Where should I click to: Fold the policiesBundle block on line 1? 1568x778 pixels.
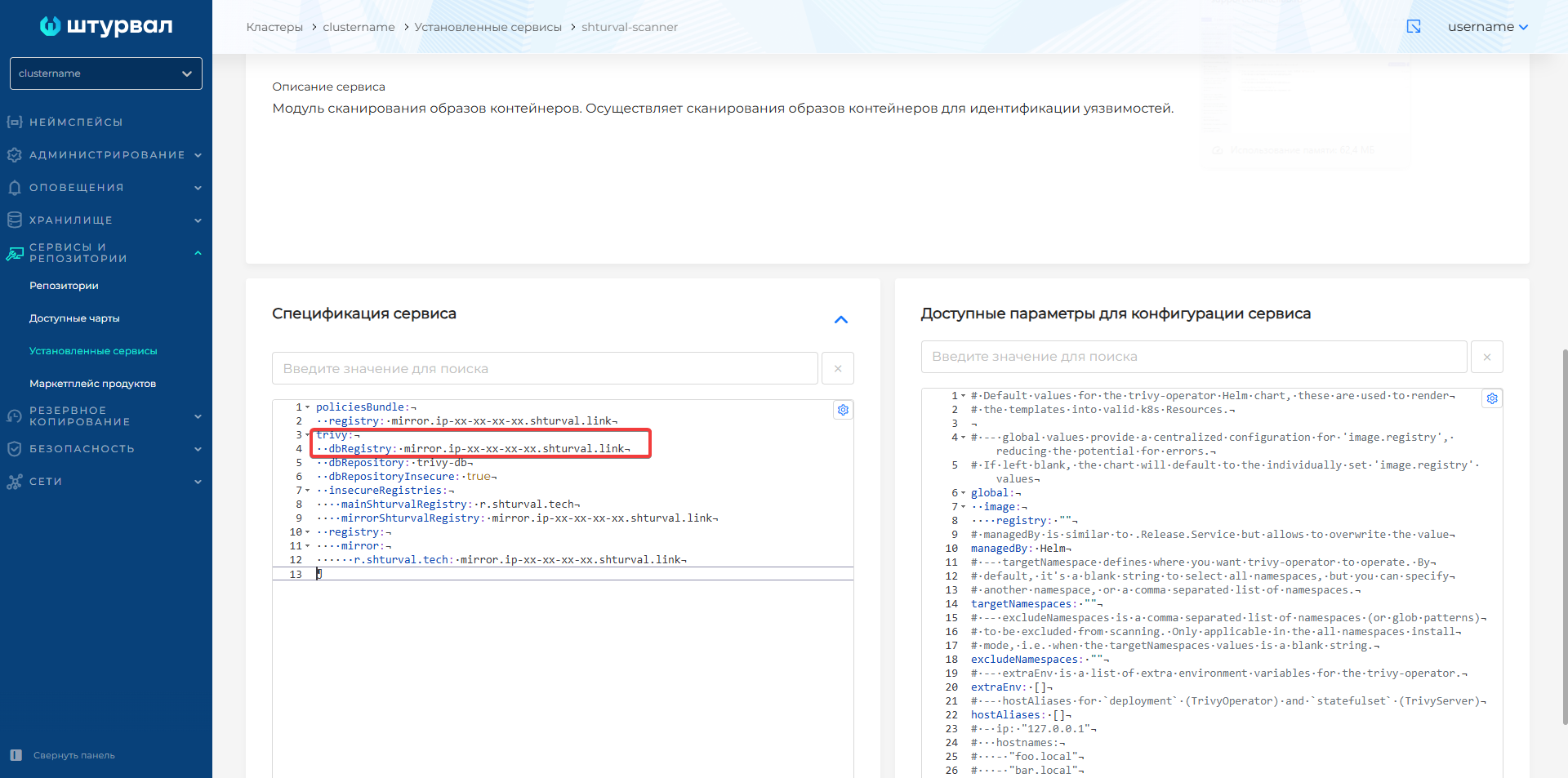308,407
